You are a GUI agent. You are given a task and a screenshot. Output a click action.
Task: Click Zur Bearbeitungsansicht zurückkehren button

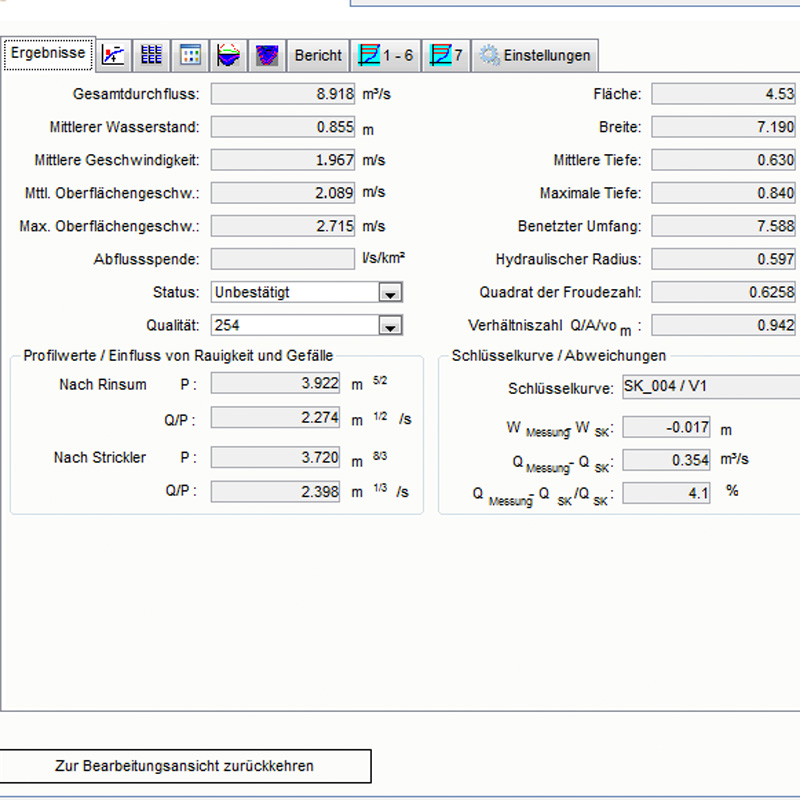[x=185, y=766]
